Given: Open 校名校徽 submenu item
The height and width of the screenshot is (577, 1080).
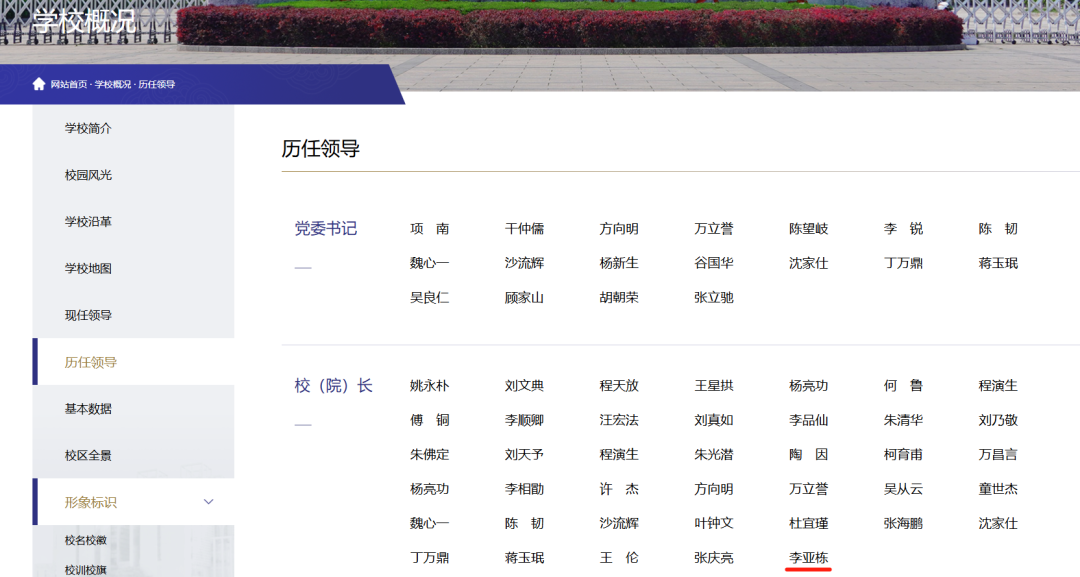Looking at the screenshot, I should [86, 540].
